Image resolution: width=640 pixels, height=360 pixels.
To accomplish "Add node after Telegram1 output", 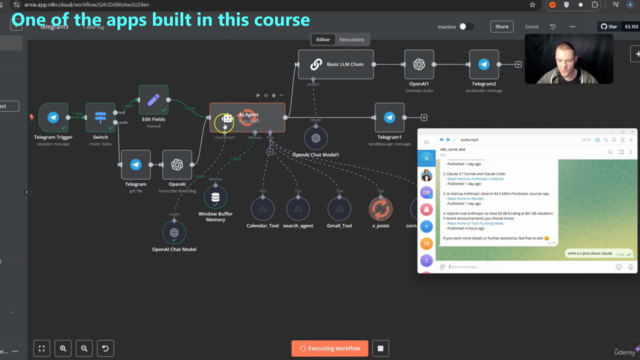I will pos(424,118).
